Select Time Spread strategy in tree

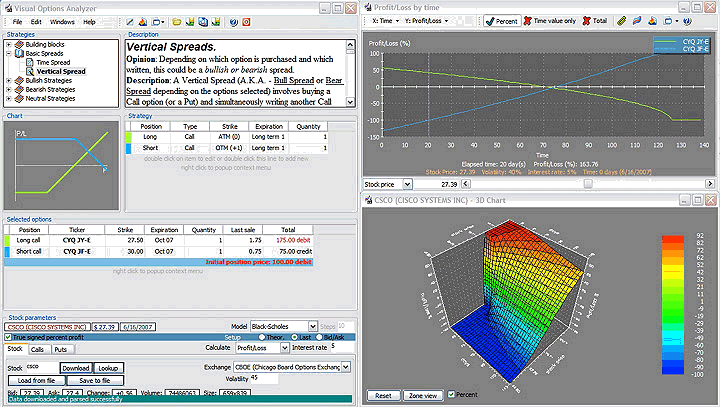coord(53,62)
